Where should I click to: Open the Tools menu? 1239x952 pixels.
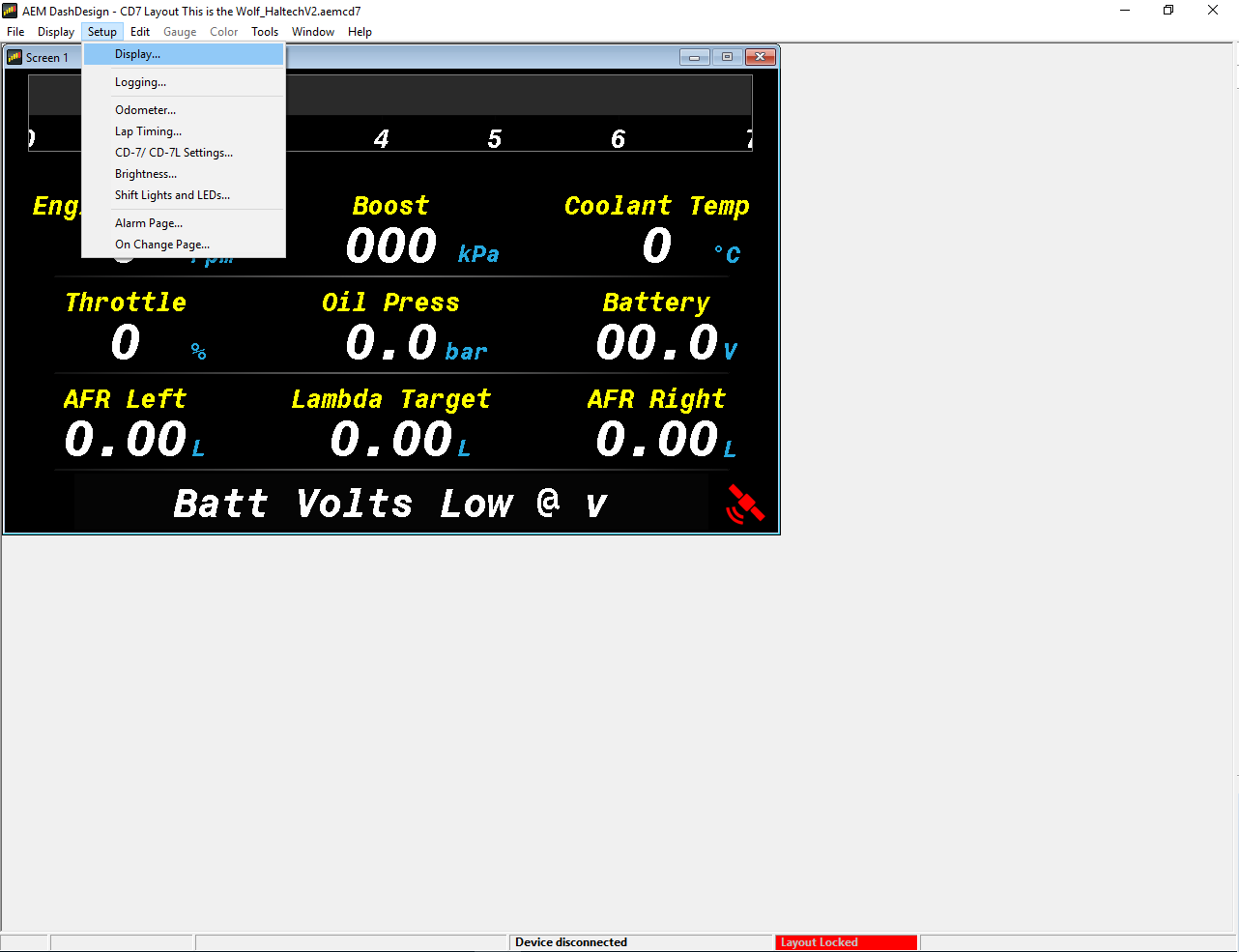pos(265,32)
